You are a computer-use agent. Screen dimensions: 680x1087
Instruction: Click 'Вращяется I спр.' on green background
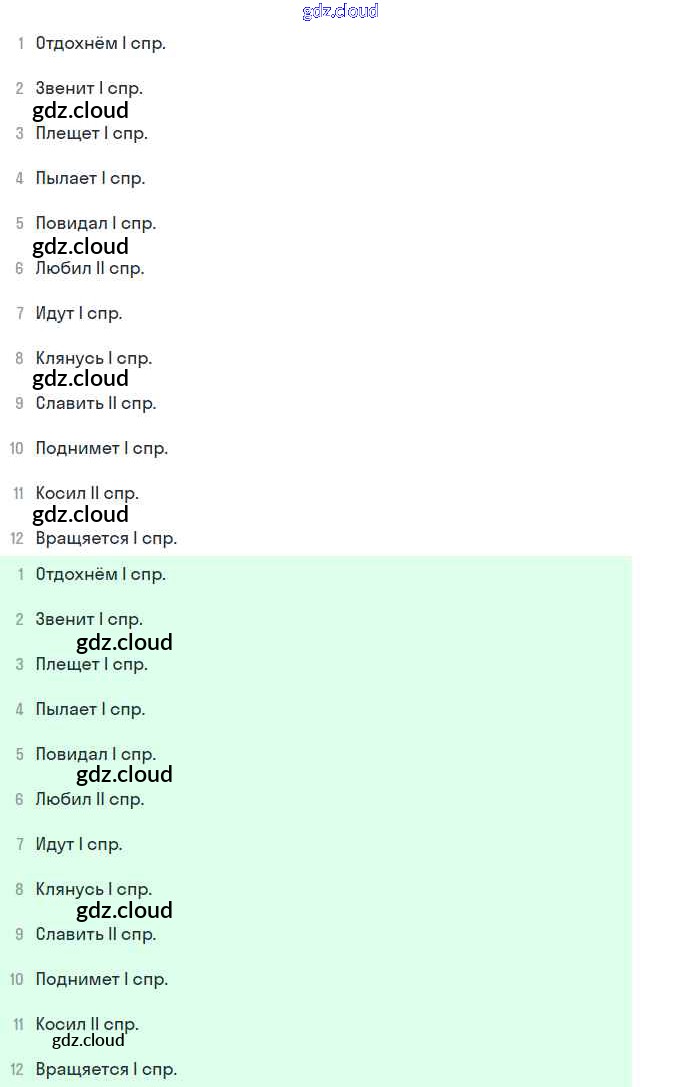click(x=106, y=1069)
